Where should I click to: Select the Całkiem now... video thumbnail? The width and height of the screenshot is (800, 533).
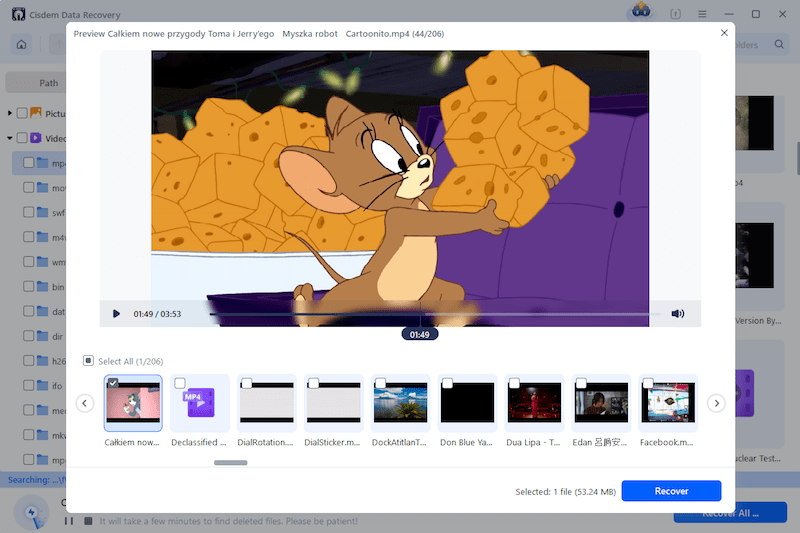pos(133,403)
